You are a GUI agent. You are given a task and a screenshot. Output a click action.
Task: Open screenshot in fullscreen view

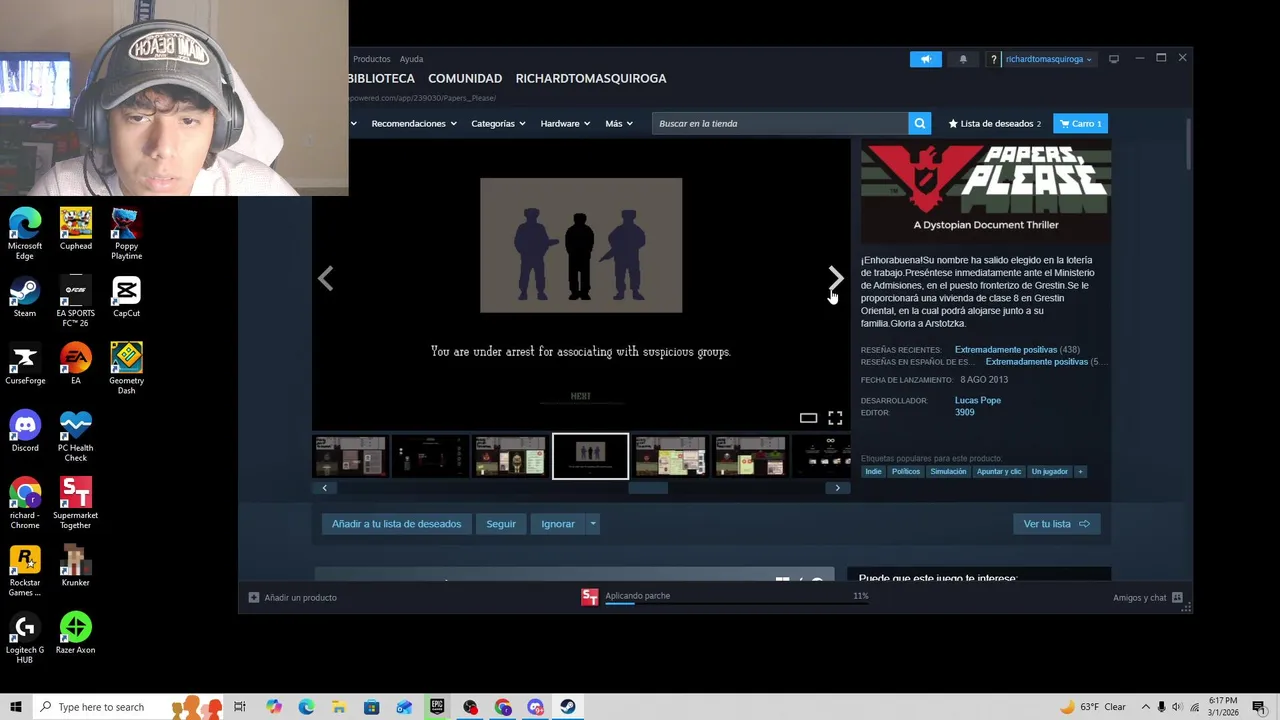tap(835, 418)
